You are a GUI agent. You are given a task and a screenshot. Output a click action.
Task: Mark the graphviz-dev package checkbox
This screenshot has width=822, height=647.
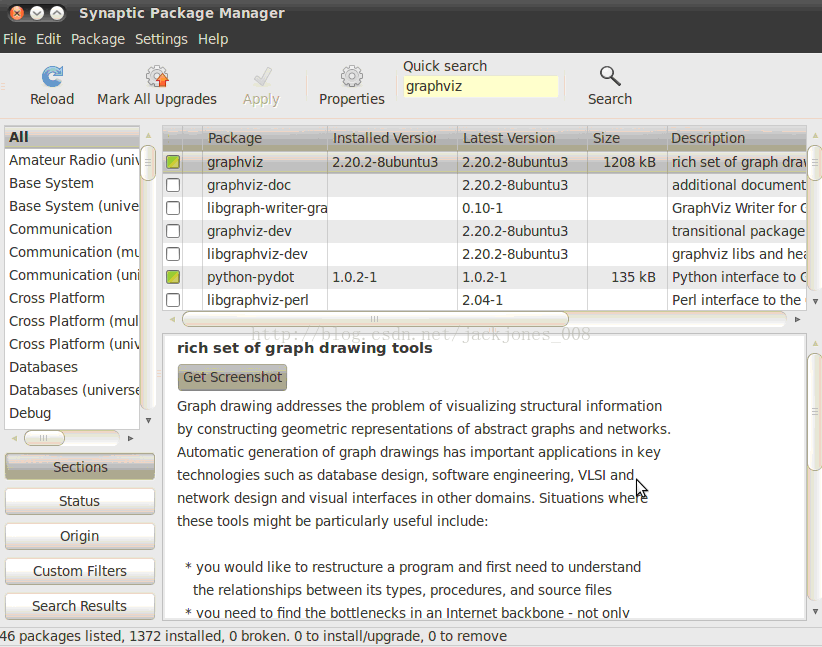click(173, 231)
